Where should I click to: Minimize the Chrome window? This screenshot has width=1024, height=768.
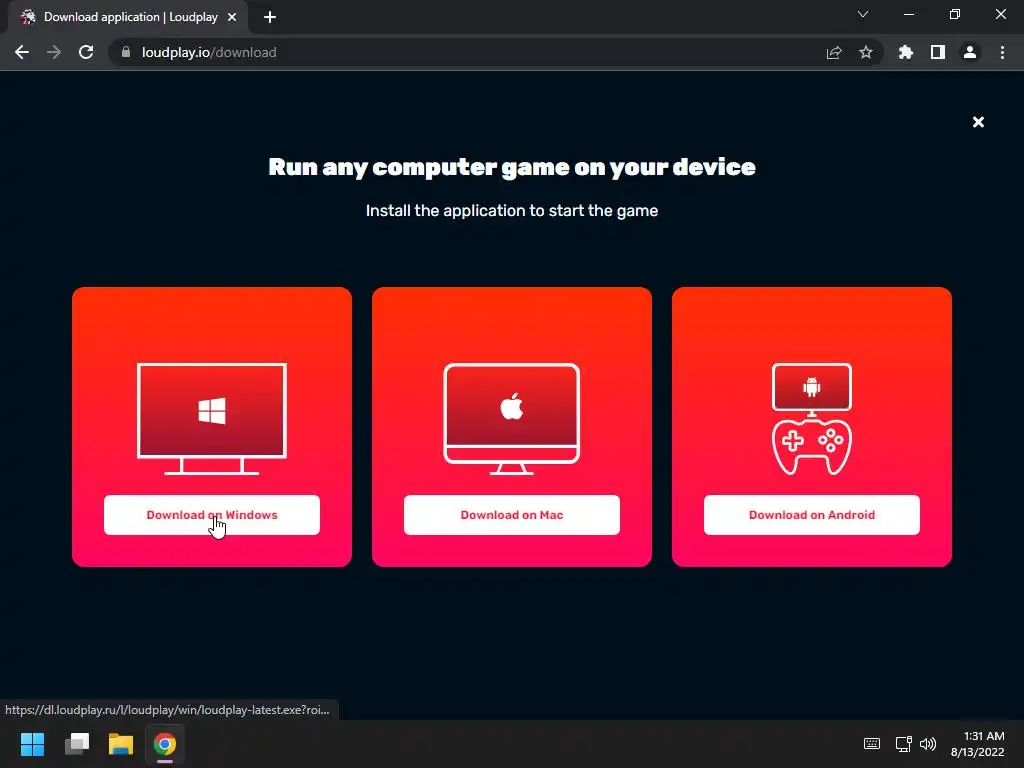point(908,14)
